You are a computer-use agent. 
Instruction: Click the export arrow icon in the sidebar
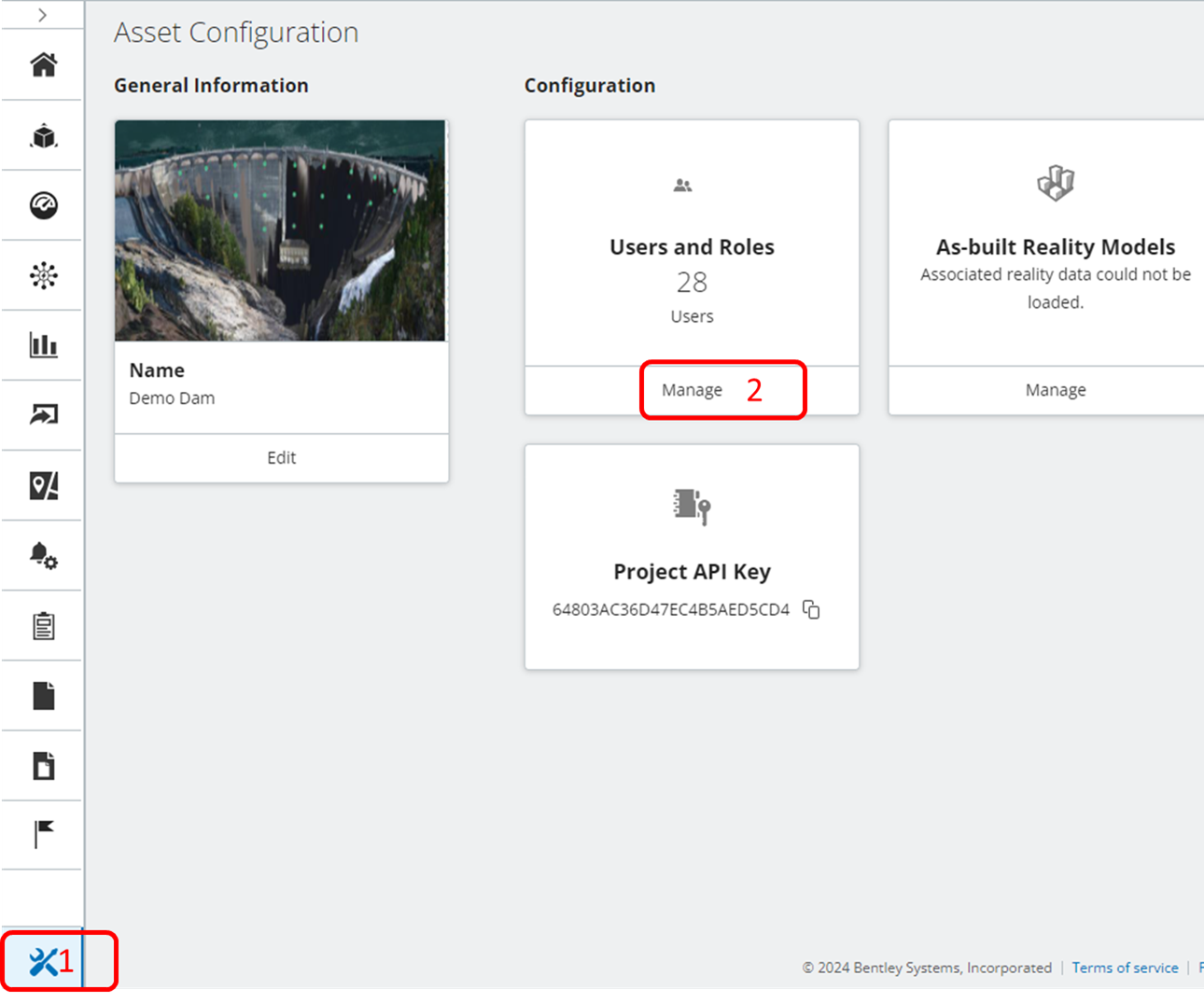click(41, 414)
